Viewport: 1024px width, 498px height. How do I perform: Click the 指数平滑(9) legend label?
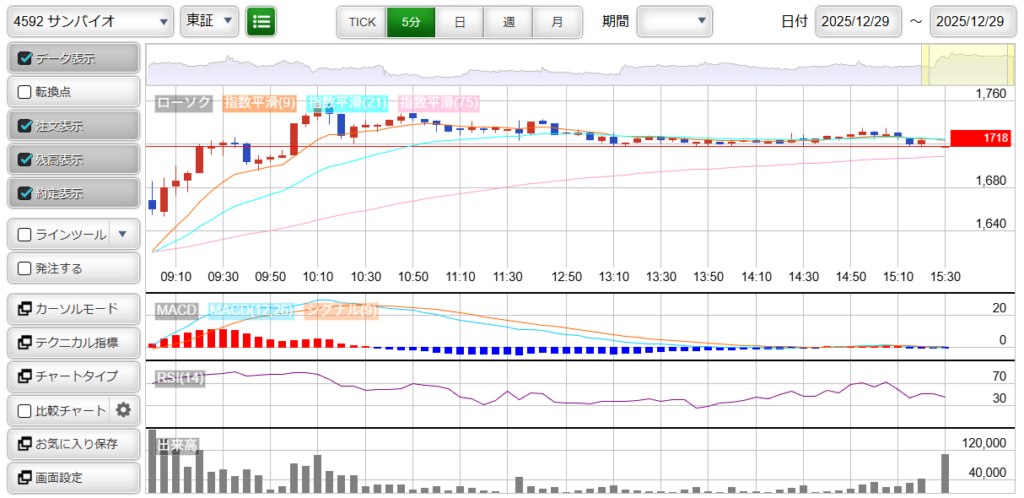coord(259,102)
